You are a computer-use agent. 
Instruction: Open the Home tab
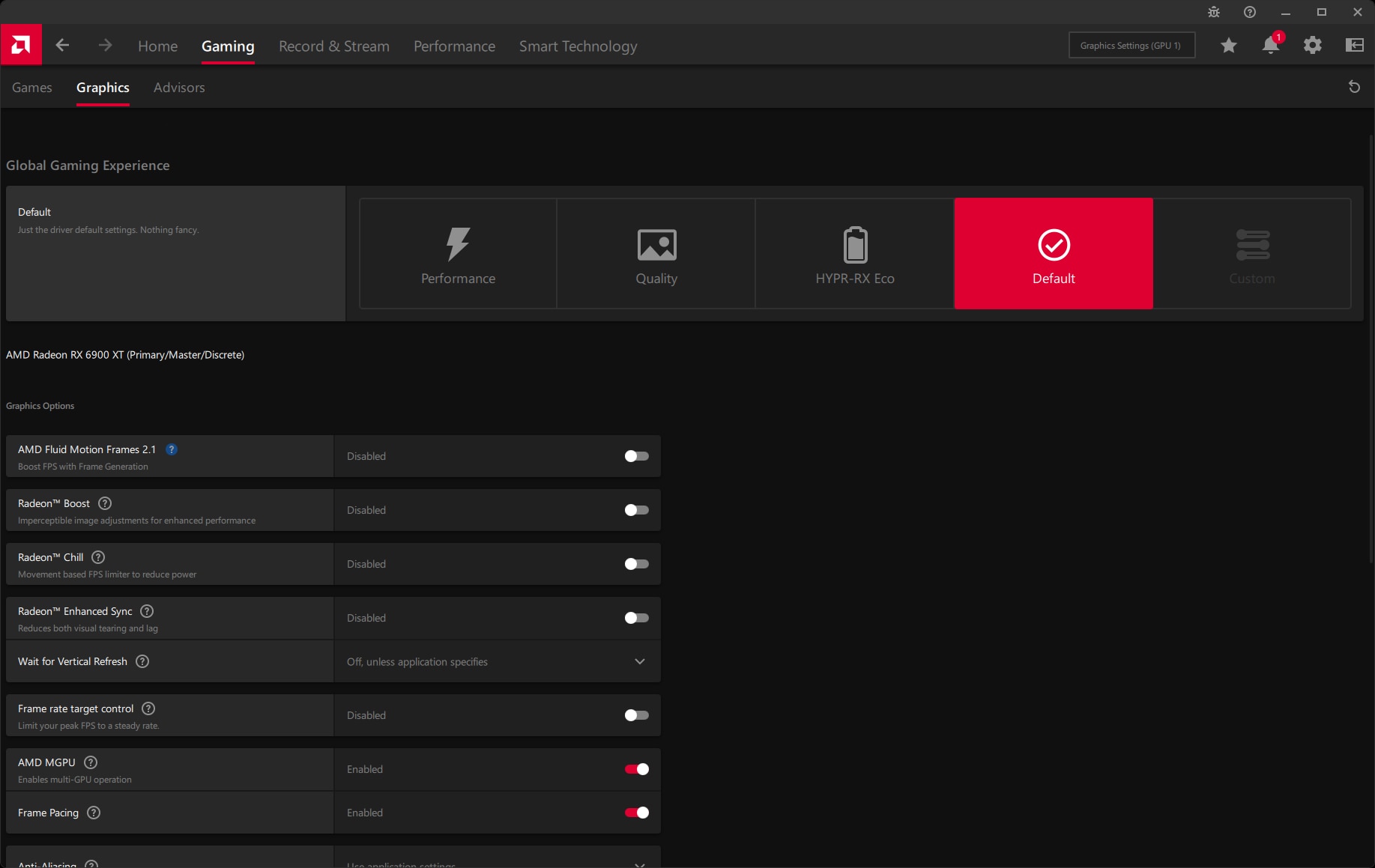pos(158,46)
